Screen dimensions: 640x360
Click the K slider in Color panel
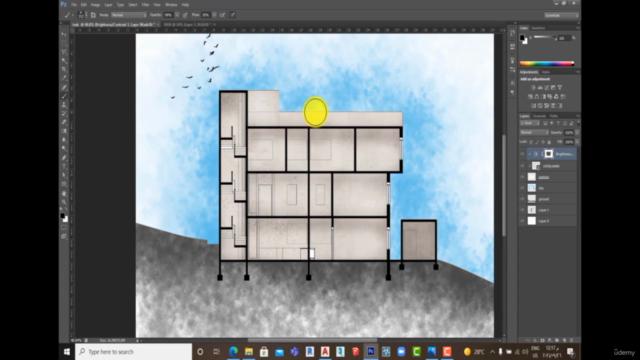click(x=545, y=38)
